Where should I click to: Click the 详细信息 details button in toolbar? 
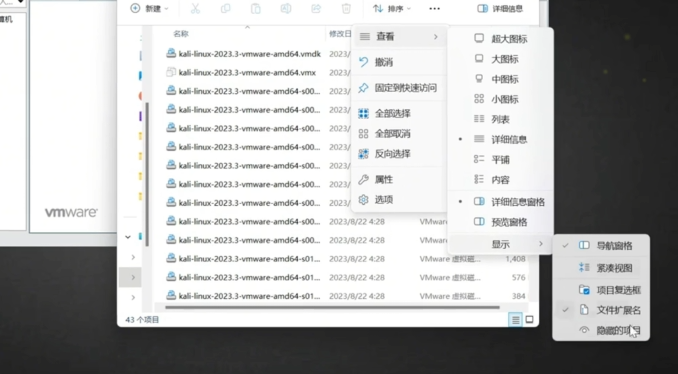click(x=500, y=9)
